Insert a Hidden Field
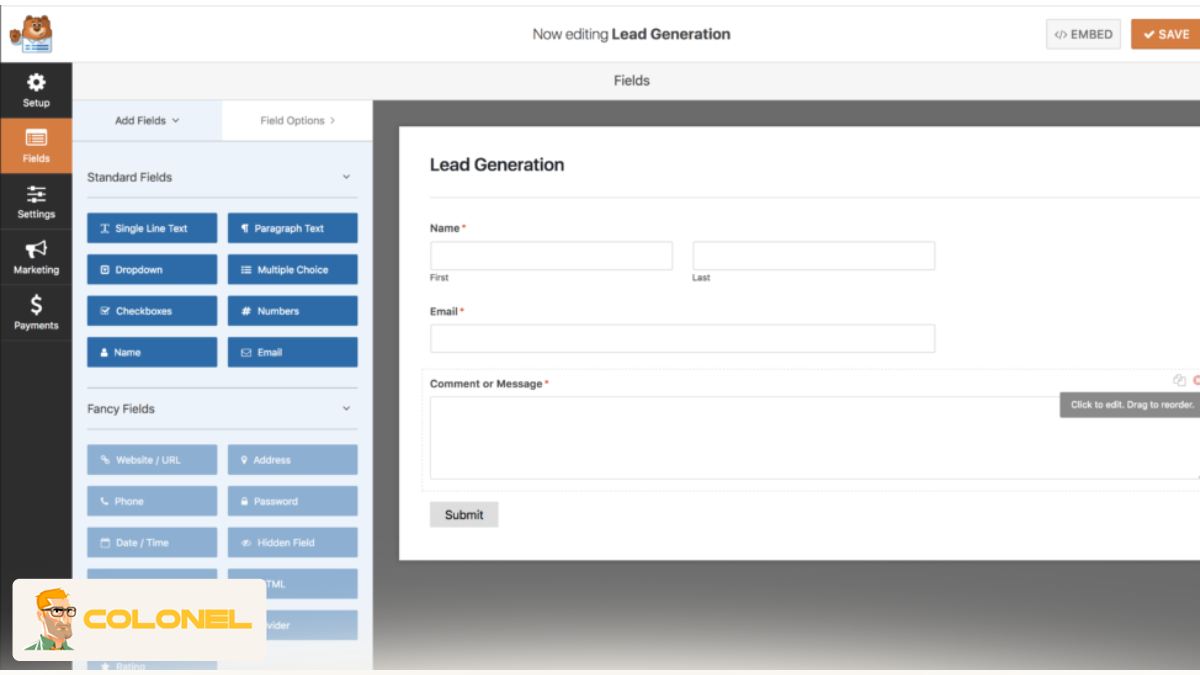 tap(292, 542)
